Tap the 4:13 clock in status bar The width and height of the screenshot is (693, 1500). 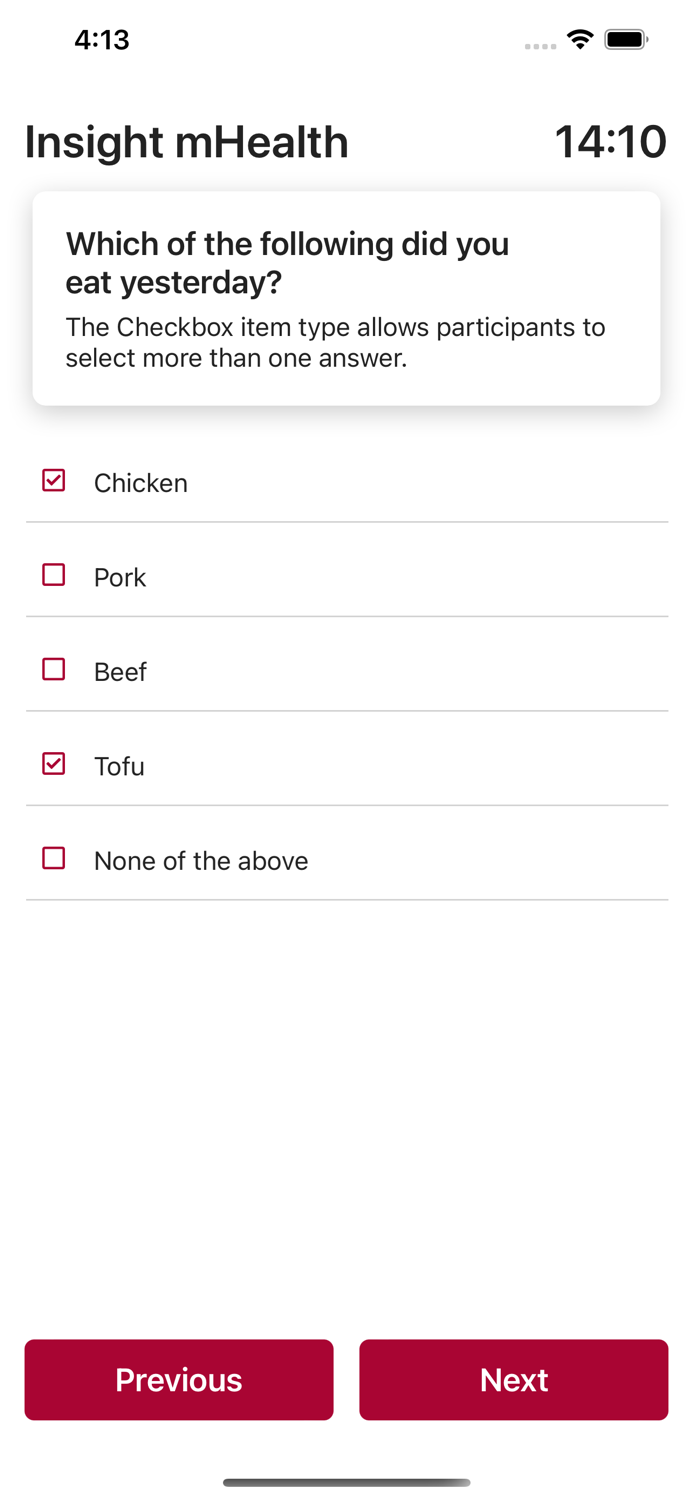pos(102,40)
